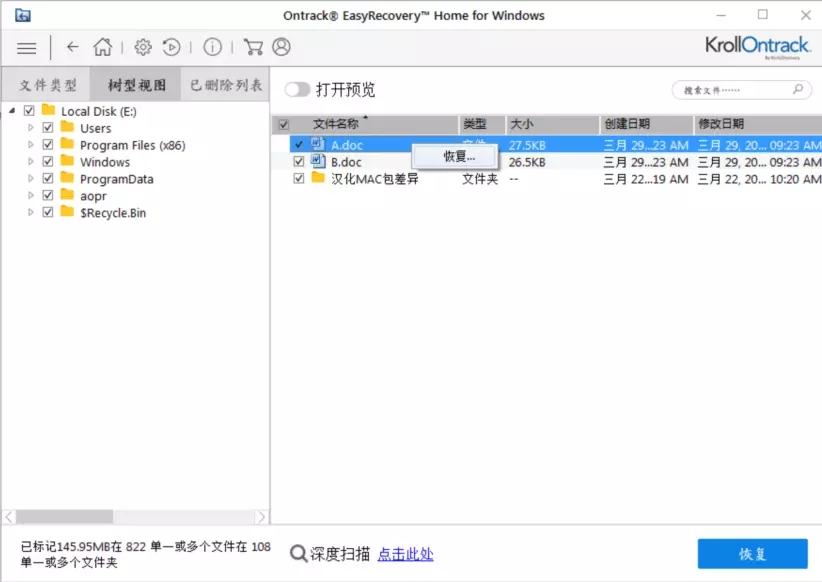The width and height of the screenshot is (822, 582).
Task: Open settings gear icon
Action: [143, 47]
